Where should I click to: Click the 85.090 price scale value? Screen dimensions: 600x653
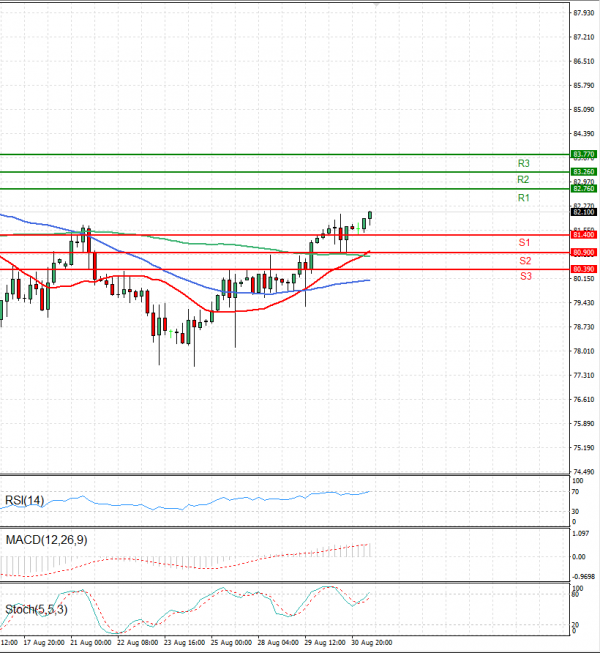pyautogui.click(x=584, y=110)
